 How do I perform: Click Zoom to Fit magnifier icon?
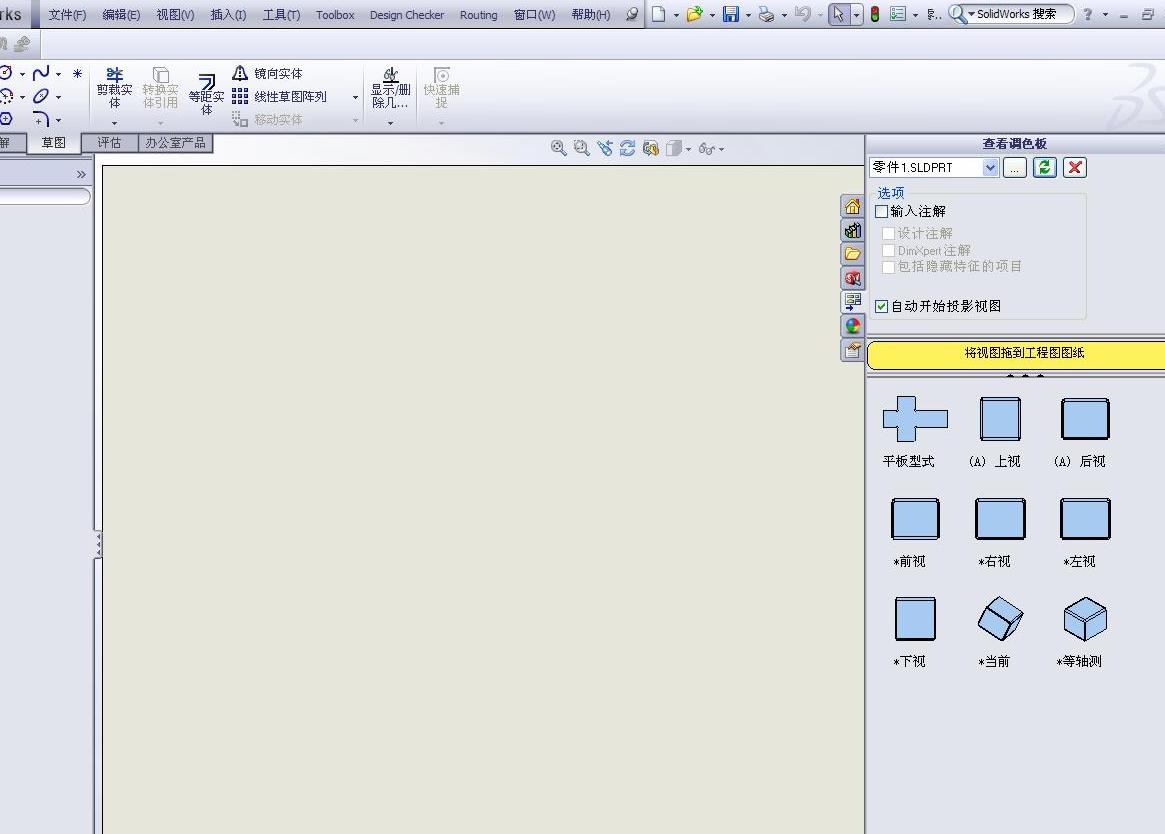tap(559, 149)
